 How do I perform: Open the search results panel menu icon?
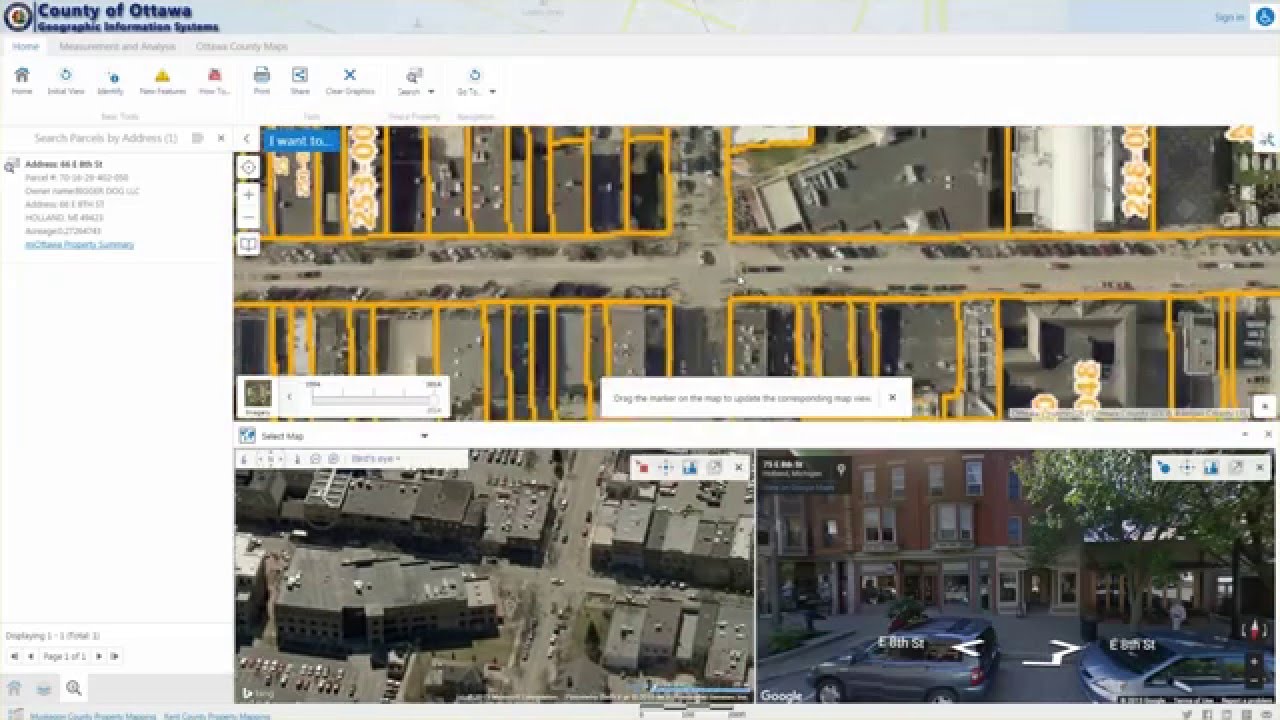click(x=198, y=138)
